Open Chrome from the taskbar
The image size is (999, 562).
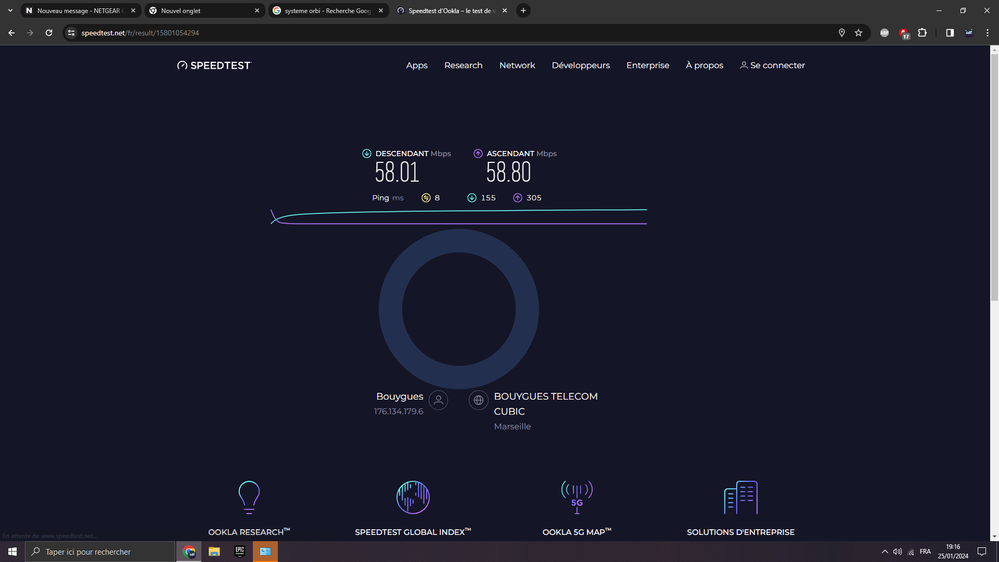tap(189, 552)
